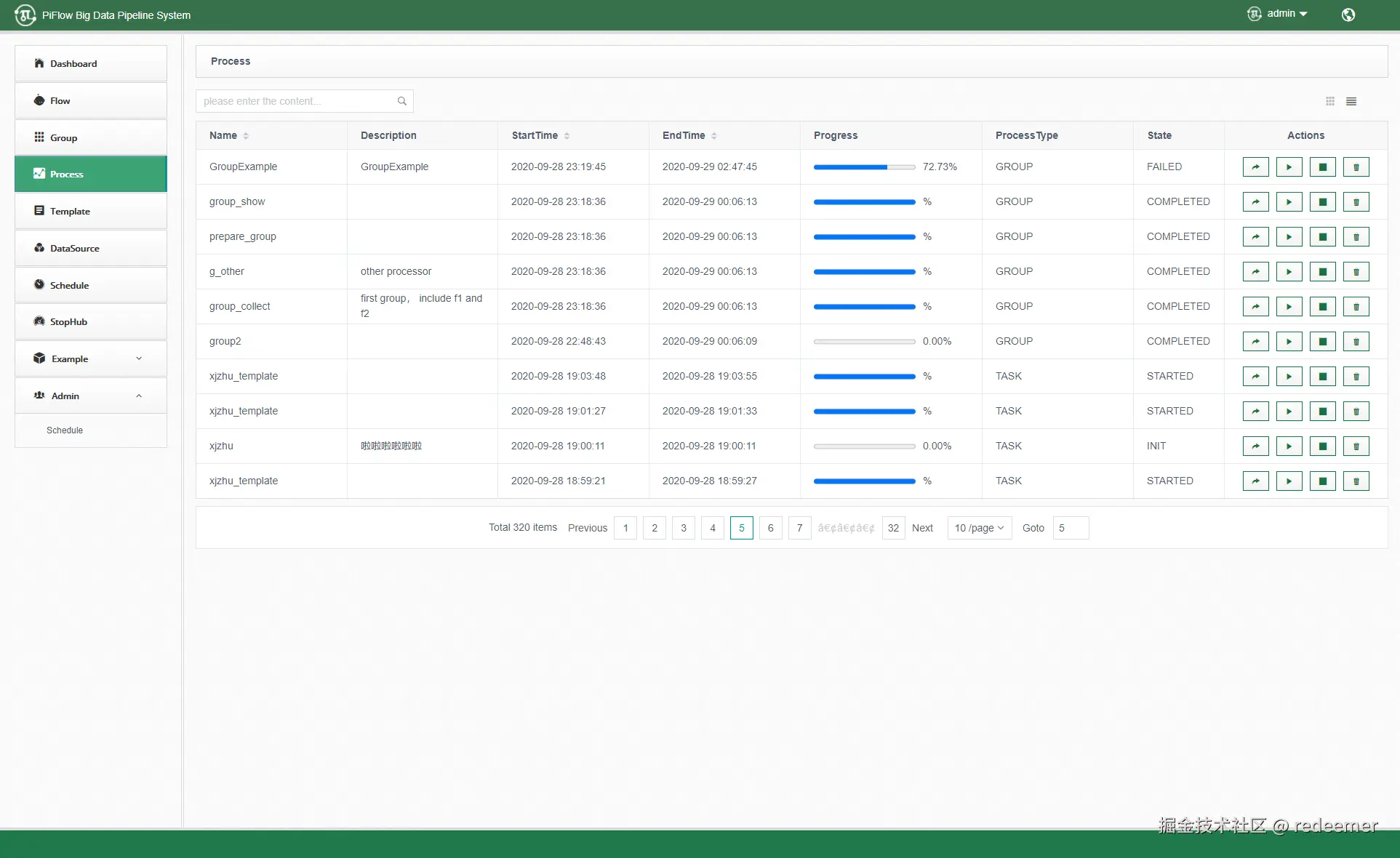
Task: Click the GroupExample progress bar
Action: tap(864, 167)
